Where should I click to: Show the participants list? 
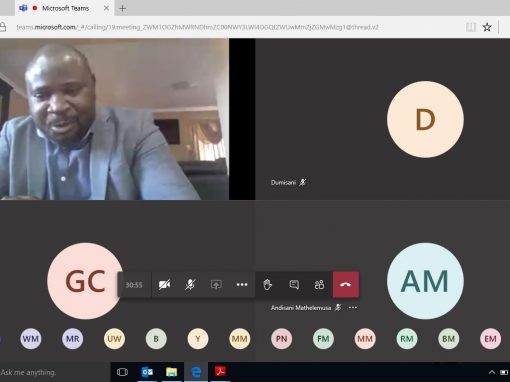click(319, 285)
